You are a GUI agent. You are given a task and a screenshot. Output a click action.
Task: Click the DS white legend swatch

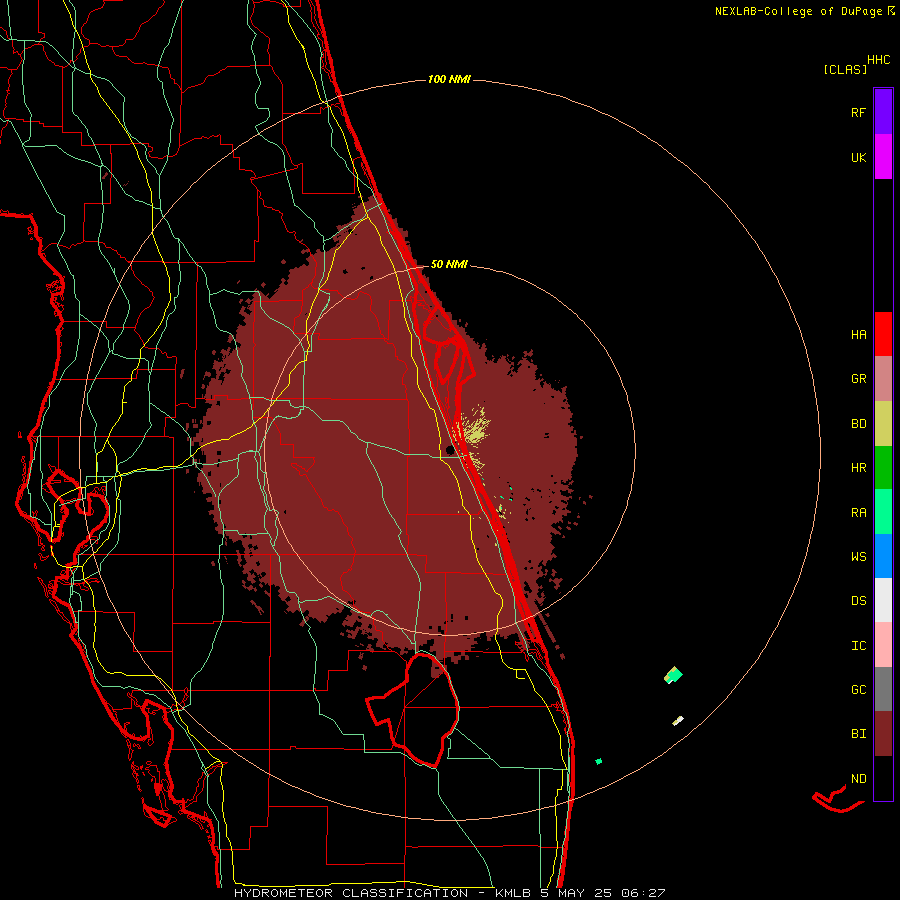tap(883, 600)
